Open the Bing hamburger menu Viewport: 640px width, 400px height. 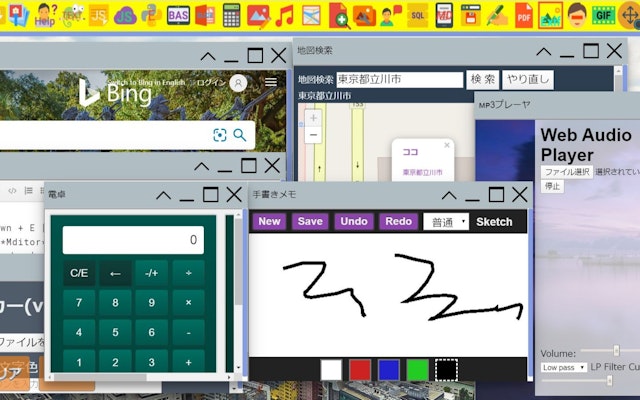pos(271,84)
